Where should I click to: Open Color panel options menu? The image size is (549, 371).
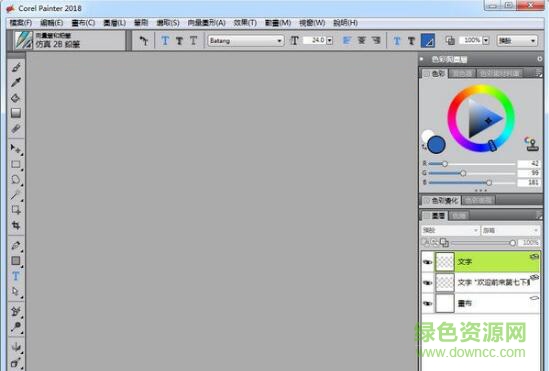point(538,74)
